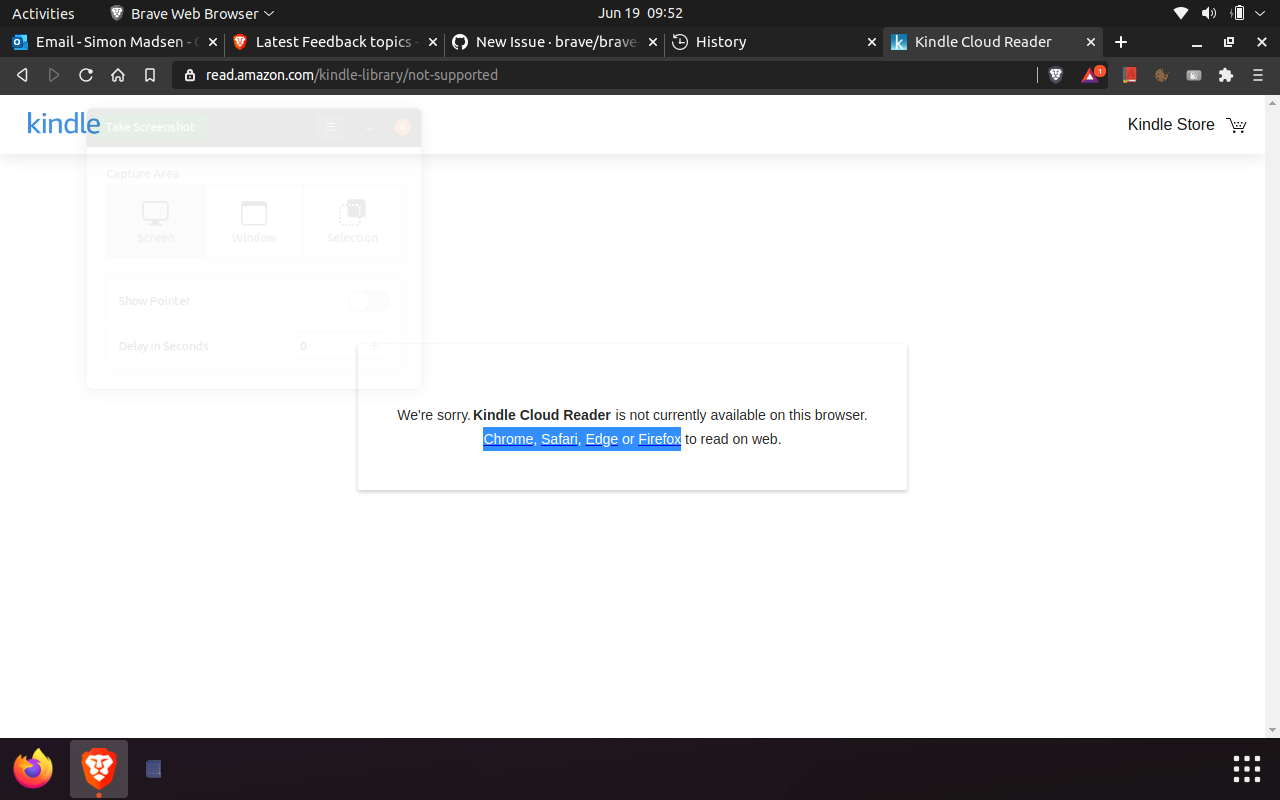Open the browser extensions puzzle-piece icon
The height and width of the screenshot is (800, 1280).
coord(1226,74)
